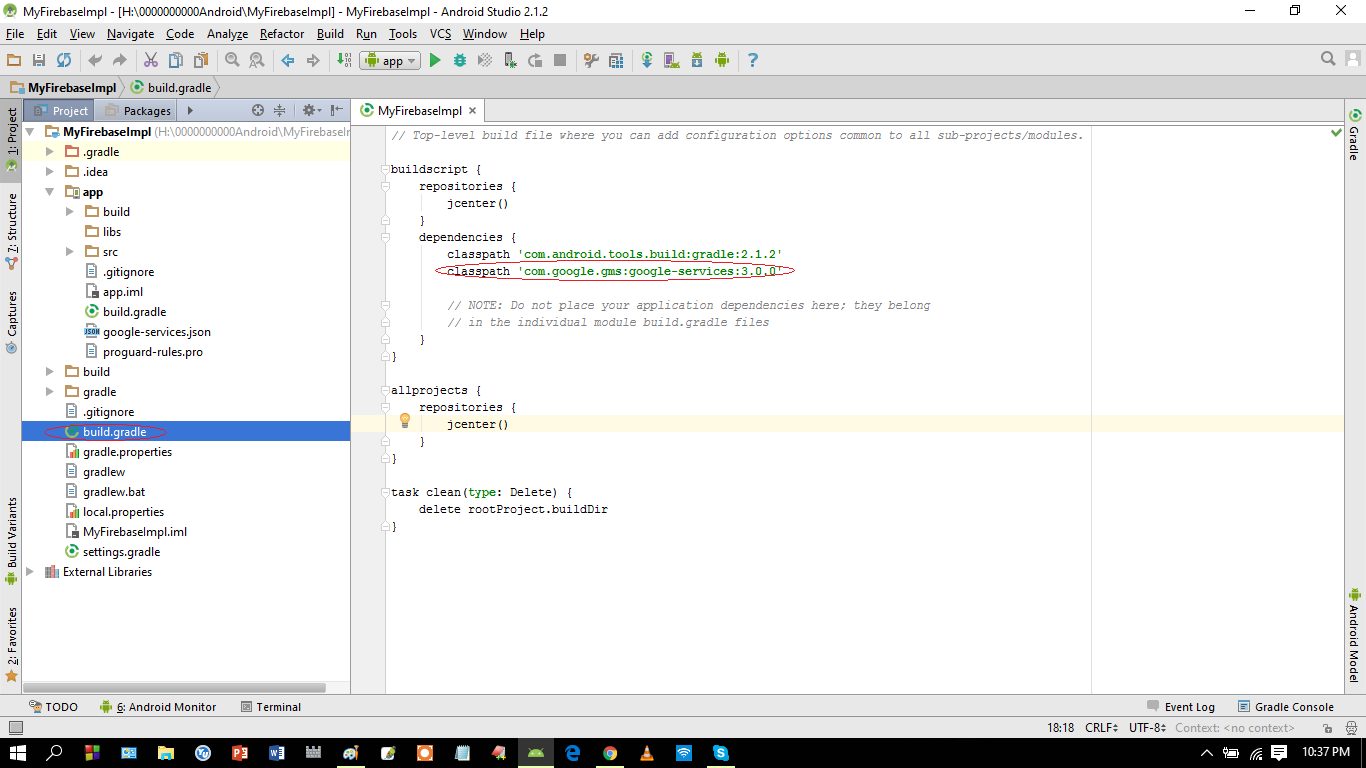Select settings.gradle in the project tree
This screenshot has height=768, width=1366.
112,552
